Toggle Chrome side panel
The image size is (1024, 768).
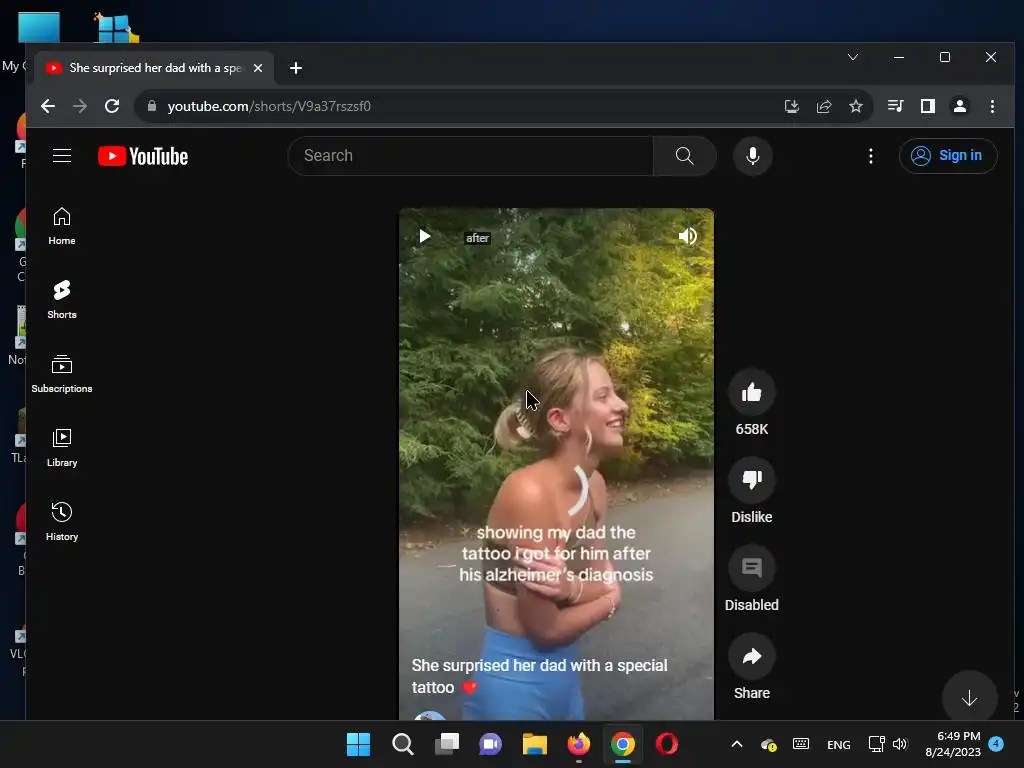click(x=927, y=106)
